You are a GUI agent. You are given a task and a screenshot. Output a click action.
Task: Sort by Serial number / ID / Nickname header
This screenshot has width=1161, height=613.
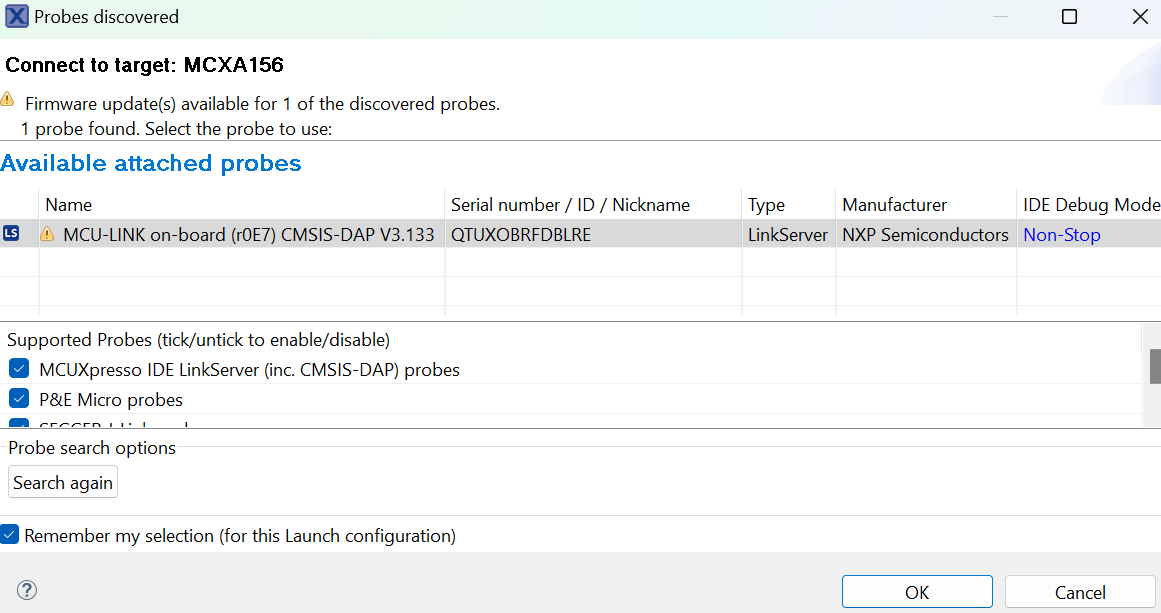click(570, 205)
